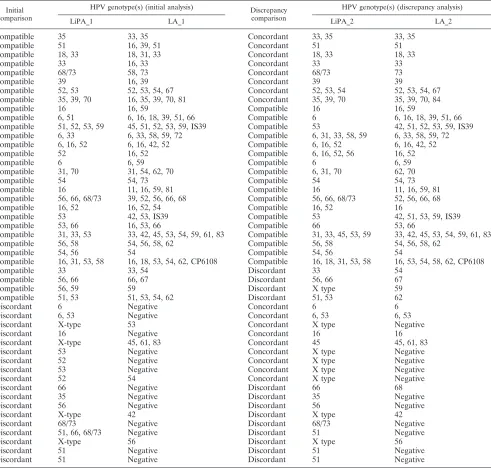Select the 'HPV genotype(s) (discrepancy analysis)' header
The width and height of the screenshot is (491, 468).
click(402, 7)
